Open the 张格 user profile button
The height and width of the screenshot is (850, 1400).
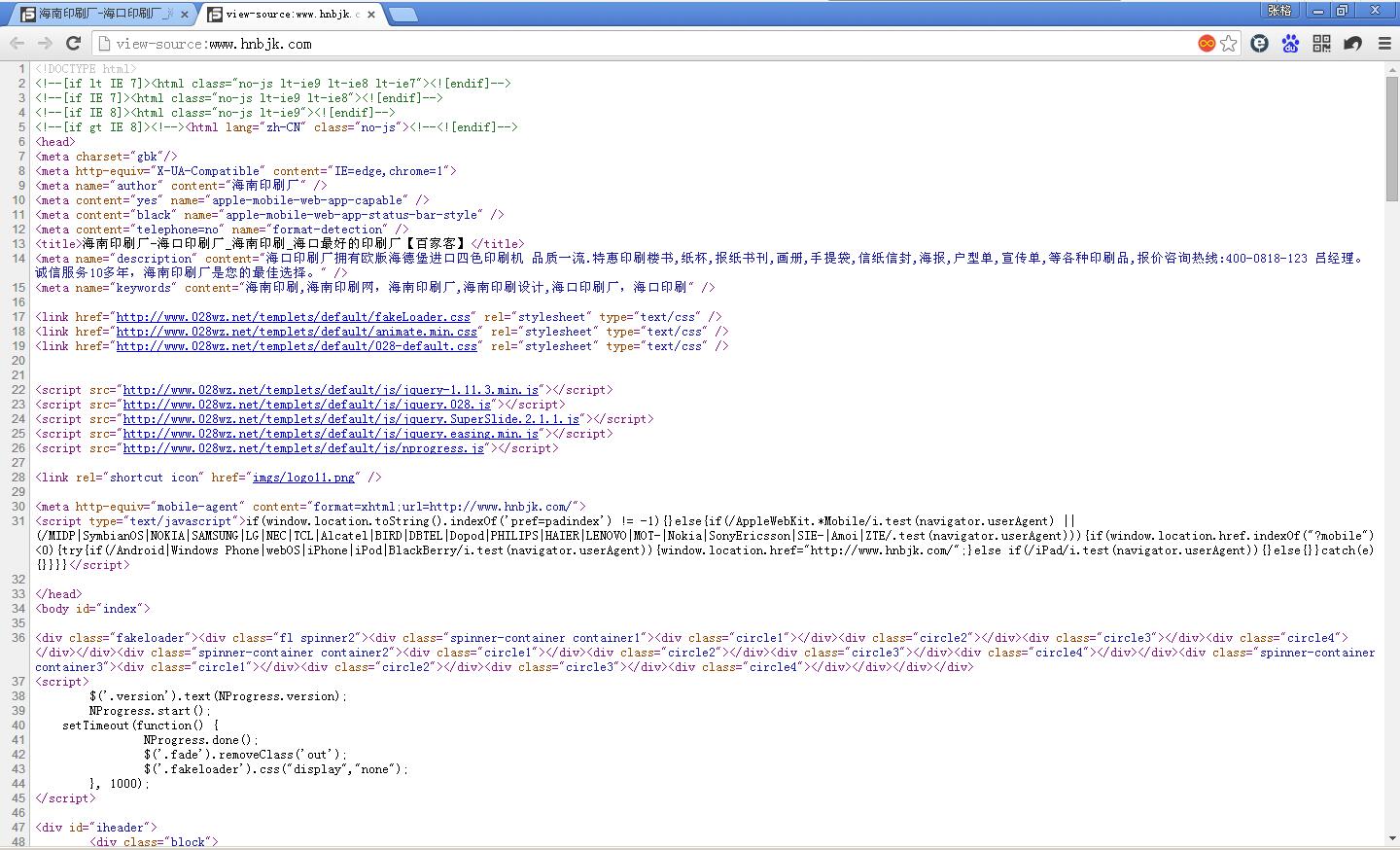[x=1279, y=11]
